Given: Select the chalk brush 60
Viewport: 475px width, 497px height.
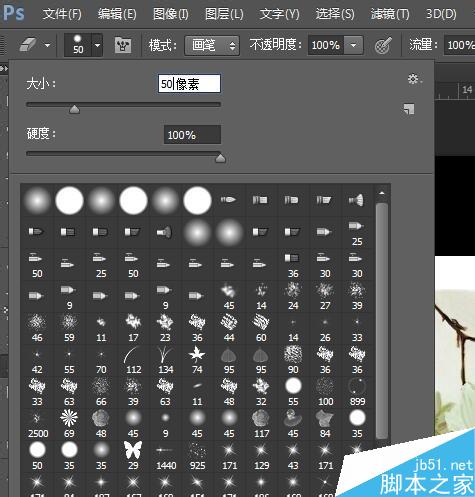Looking at the screenshot, I should tap(261, 327).
